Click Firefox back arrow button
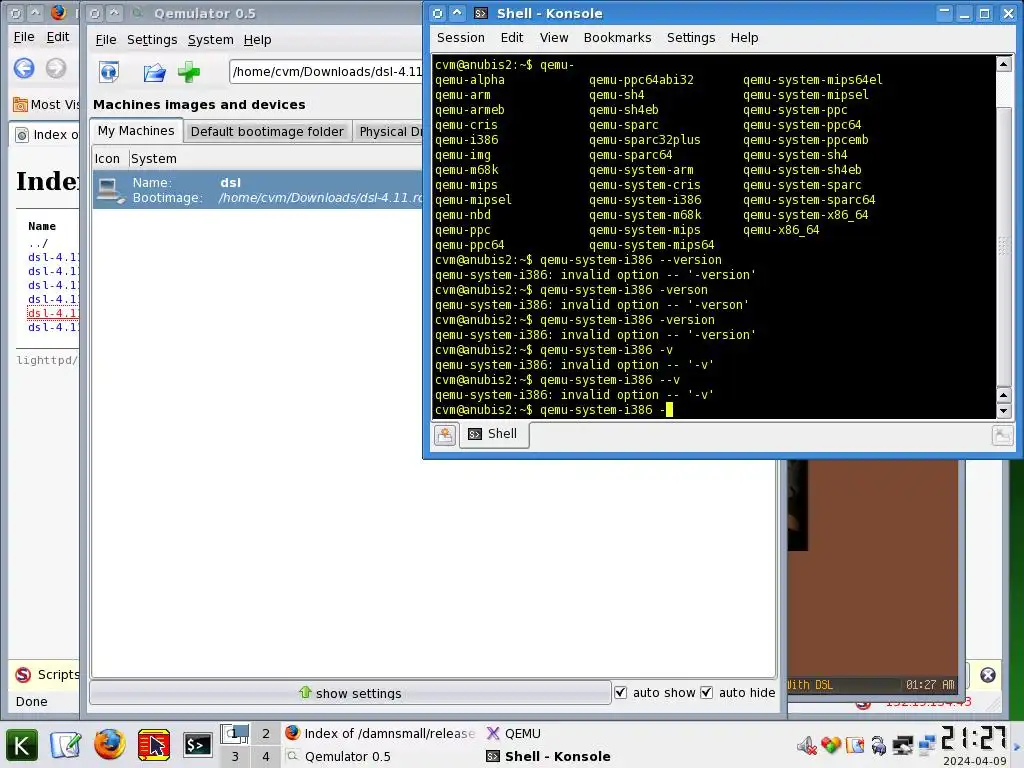 click(24, 68)
